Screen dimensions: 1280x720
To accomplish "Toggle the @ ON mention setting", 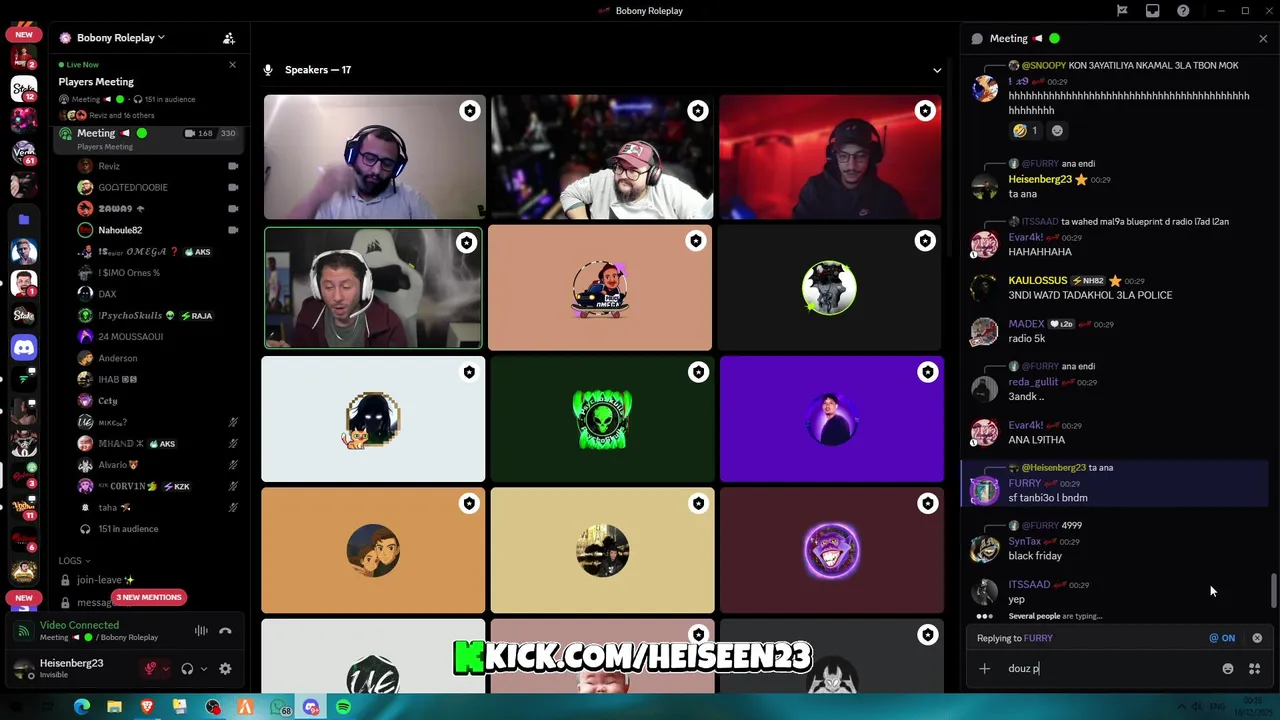I will click(1222, 638).
